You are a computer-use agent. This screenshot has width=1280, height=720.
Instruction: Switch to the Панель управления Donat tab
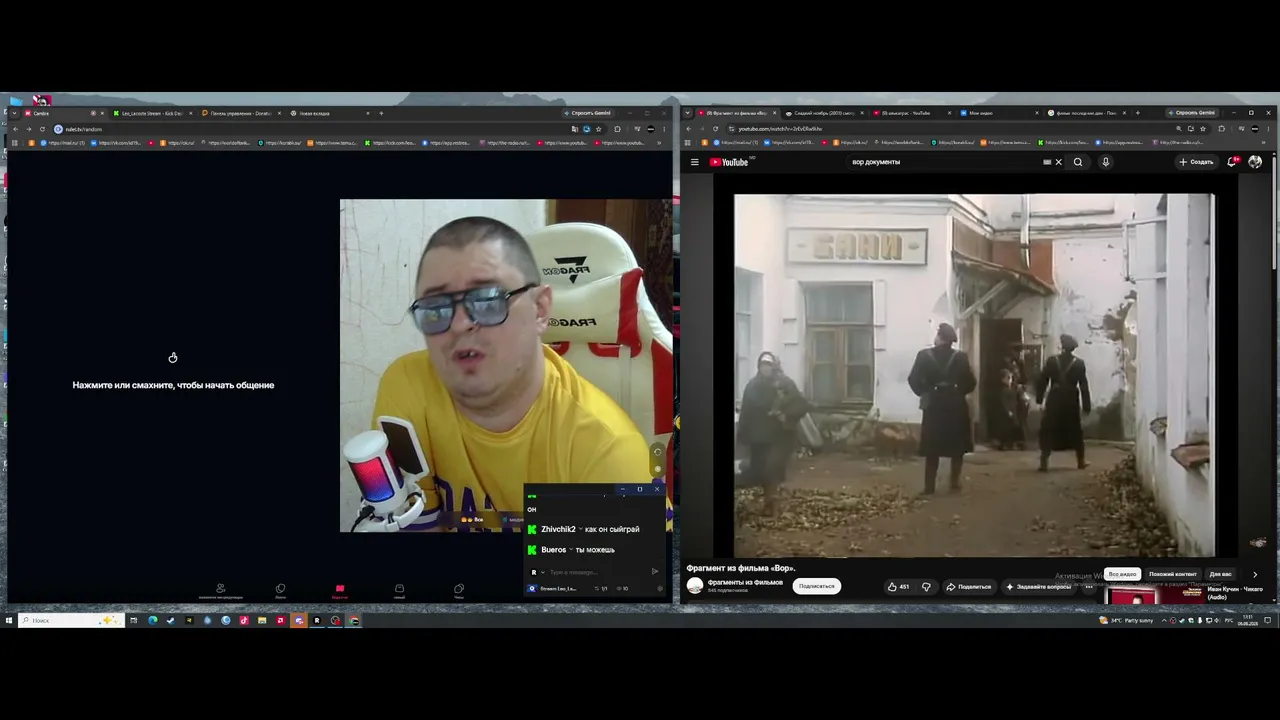pyautogui.click(x=240, y=113)
